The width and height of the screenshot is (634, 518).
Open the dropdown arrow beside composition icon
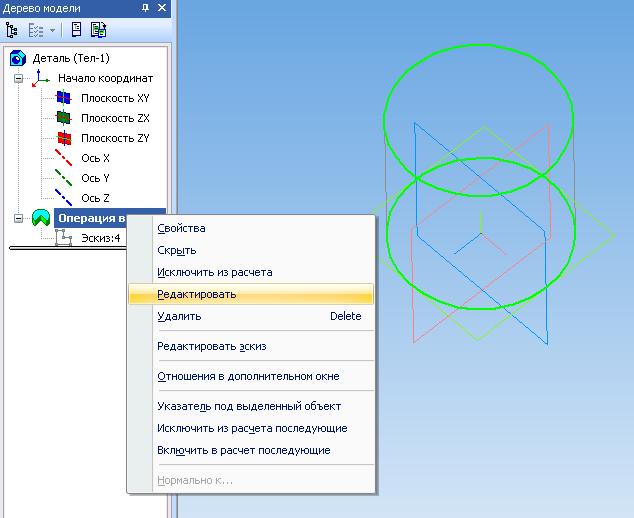52,30
